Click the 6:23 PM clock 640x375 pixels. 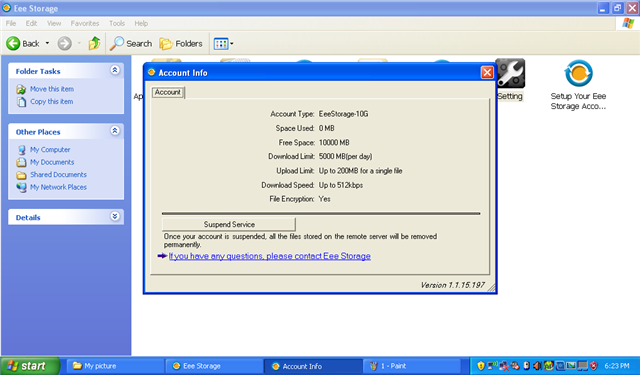pos(617,366)
